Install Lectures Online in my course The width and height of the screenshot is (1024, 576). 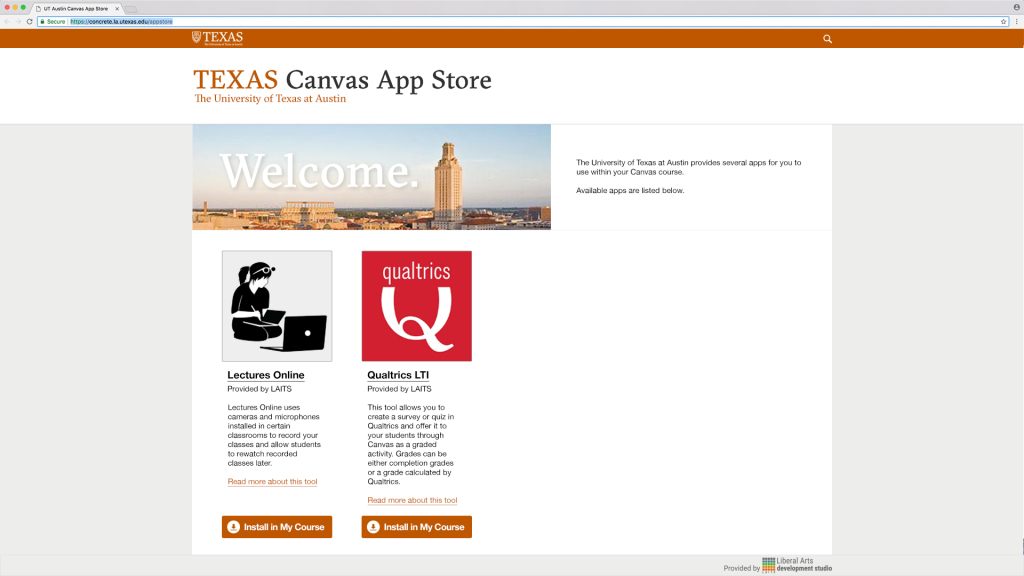(x=277, y=527)
